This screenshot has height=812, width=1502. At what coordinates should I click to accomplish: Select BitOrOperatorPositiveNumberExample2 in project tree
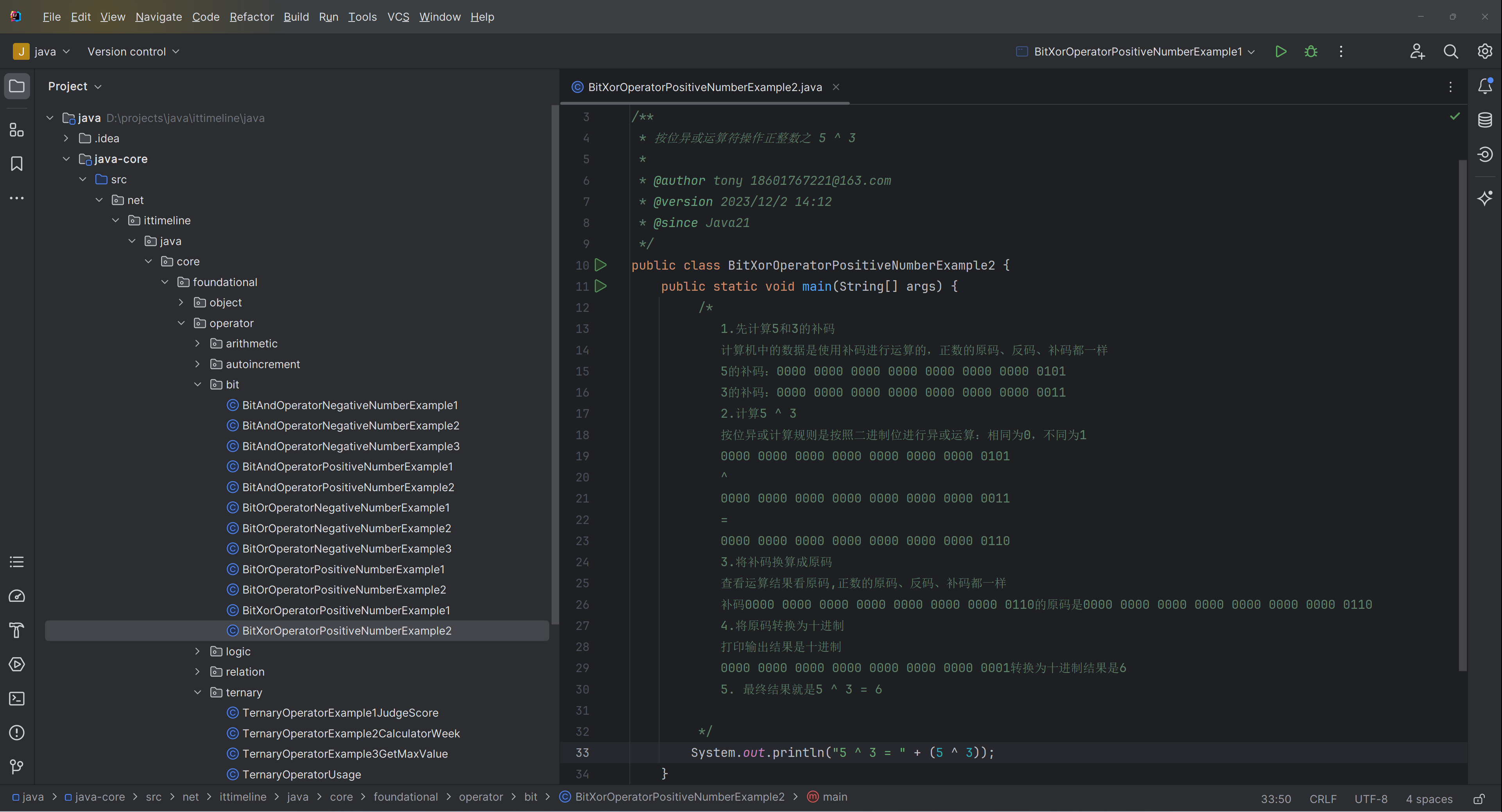coord(344,589)
